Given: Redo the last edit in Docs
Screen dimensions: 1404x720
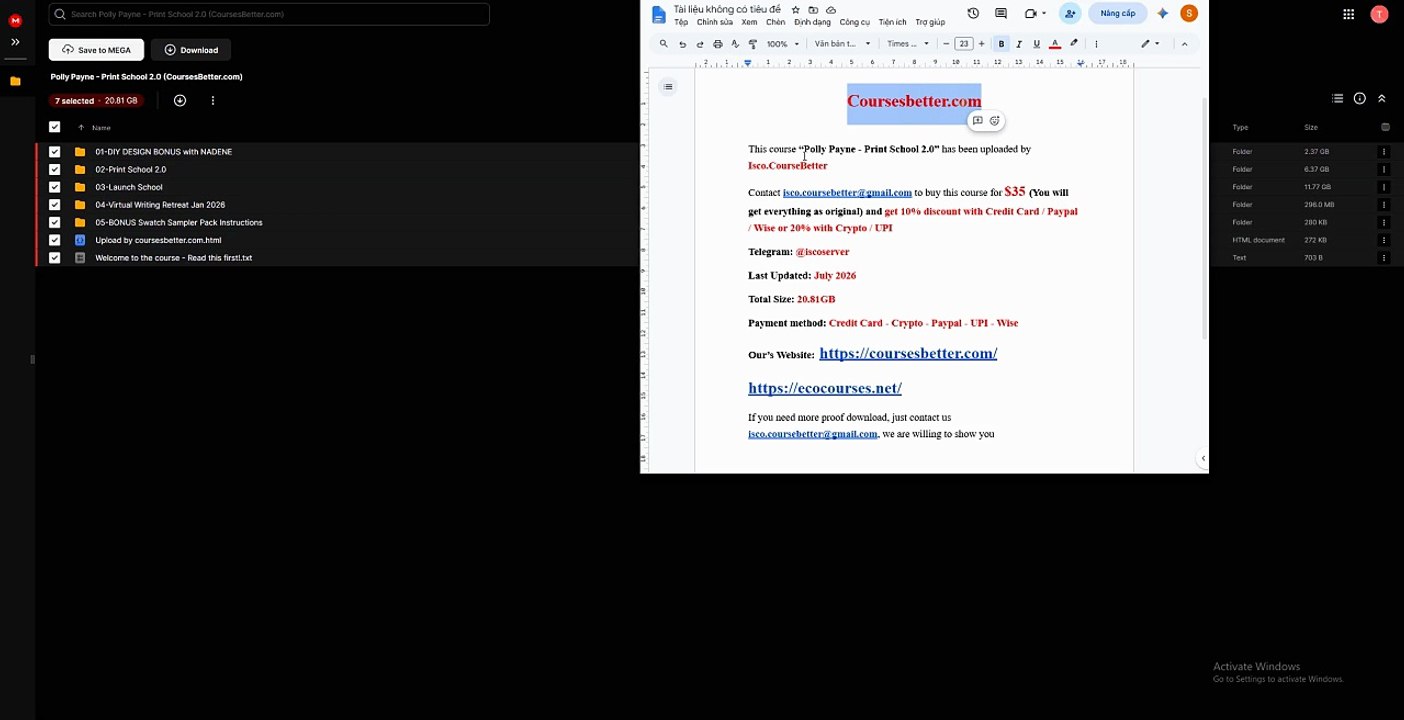Looking at the screenshot, I should pos(700,44).
